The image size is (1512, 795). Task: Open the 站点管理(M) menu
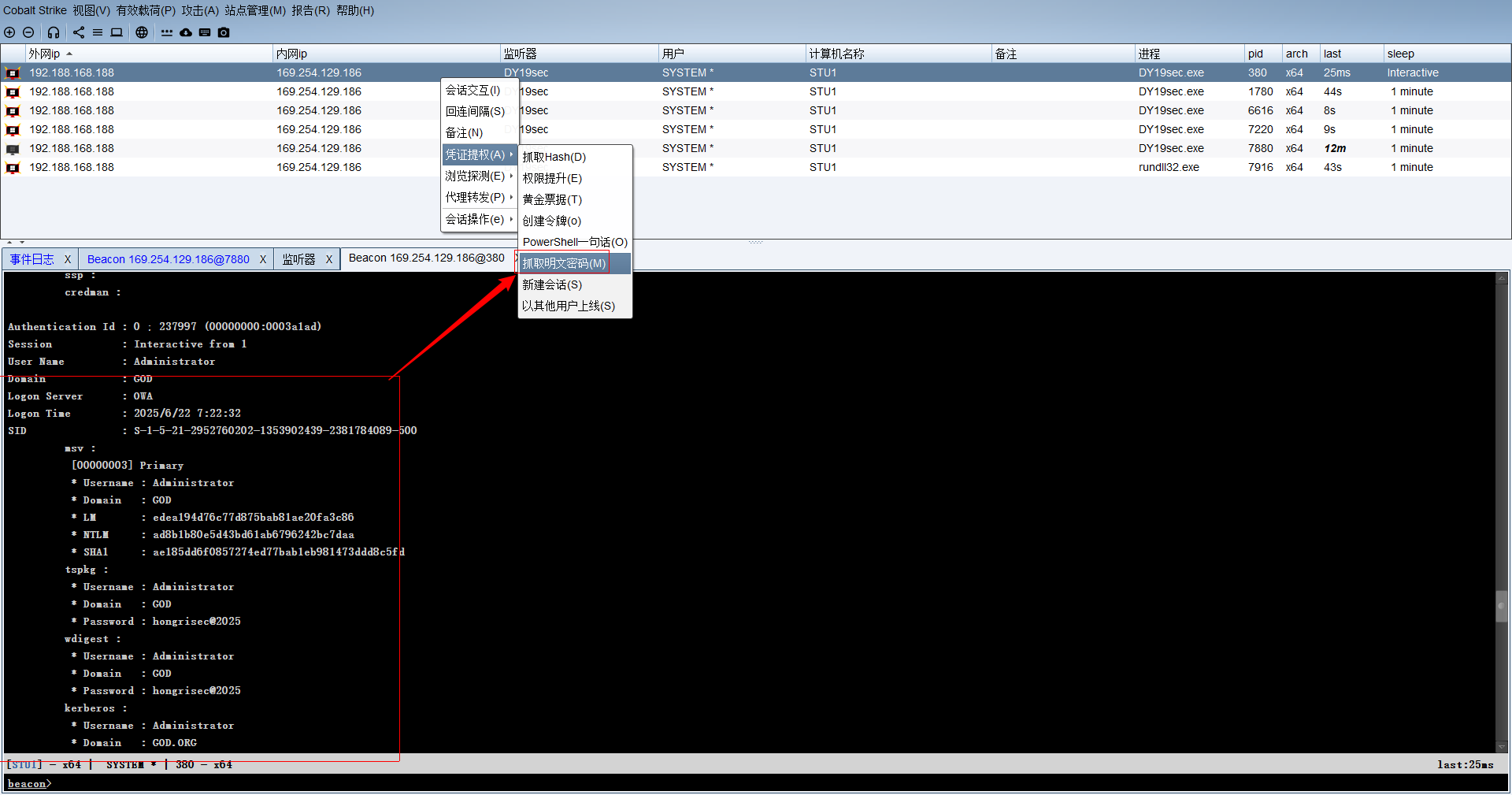(x=255, y=10)
